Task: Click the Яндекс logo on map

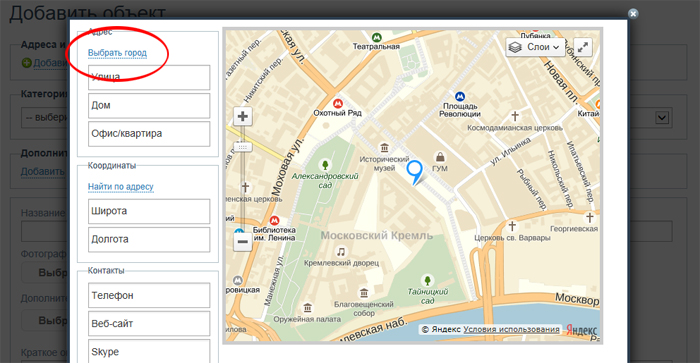Action: tap(581, 330)
